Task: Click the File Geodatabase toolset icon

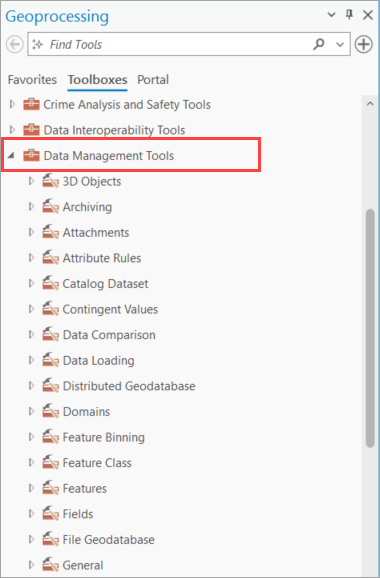Action: pyautogui.click(x=50, y=540)
